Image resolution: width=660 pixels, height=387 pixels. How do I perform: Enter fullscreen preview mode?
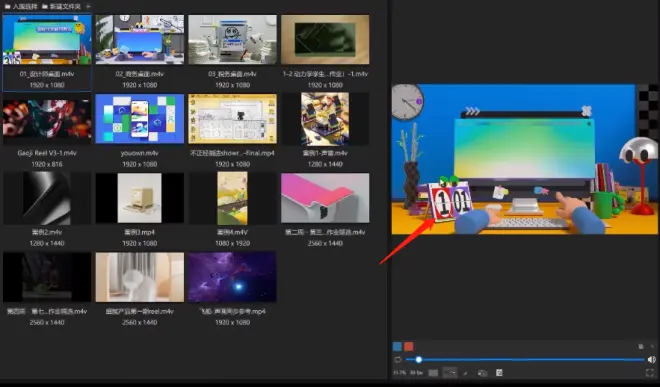pos(650,373)
